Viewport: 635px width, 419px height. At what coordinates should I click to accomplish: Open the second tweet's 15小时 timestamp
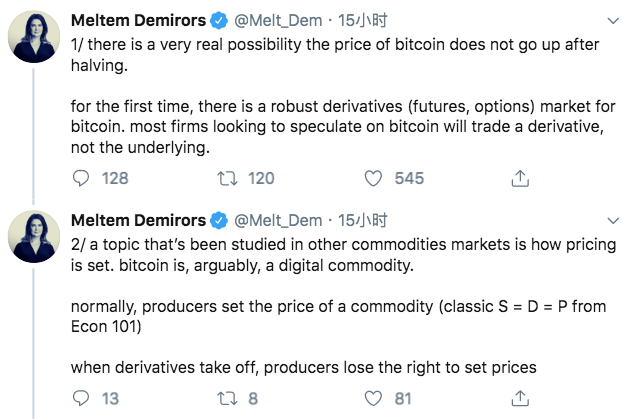coord(362,220)
